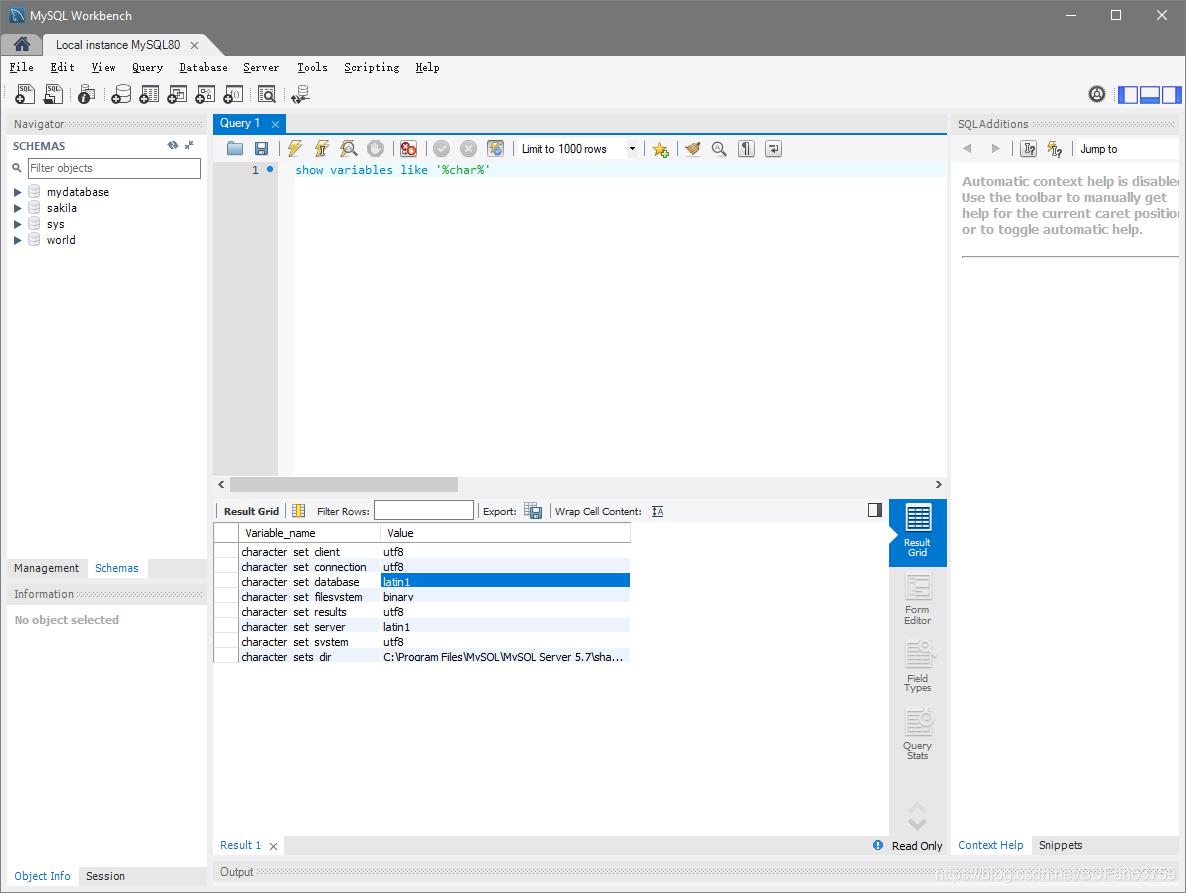Click the Filter objects search field

(x=114, y=168)
